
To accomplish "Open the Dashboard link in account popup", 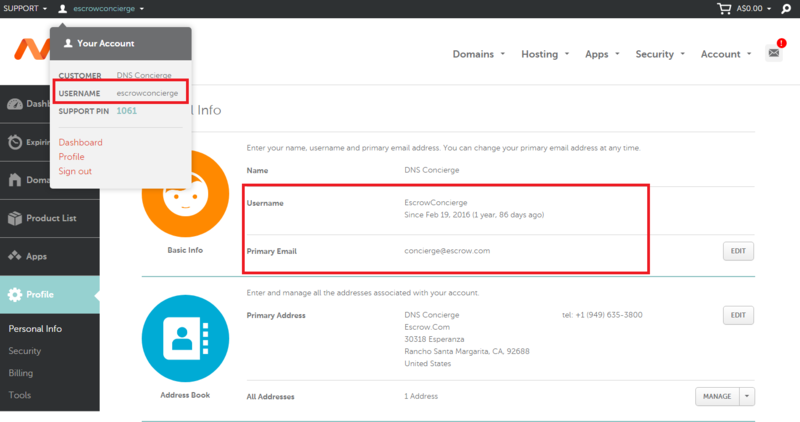I will [80, 143].
